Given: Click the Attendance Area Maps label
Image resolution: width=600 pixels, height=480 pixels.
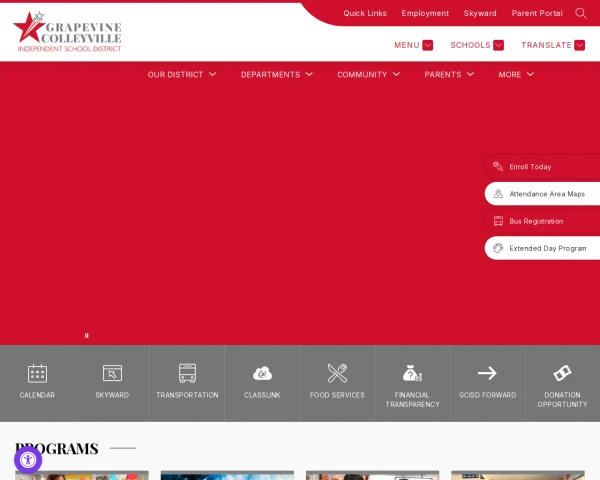Looking at the screenshot, I should click(547, 194).
